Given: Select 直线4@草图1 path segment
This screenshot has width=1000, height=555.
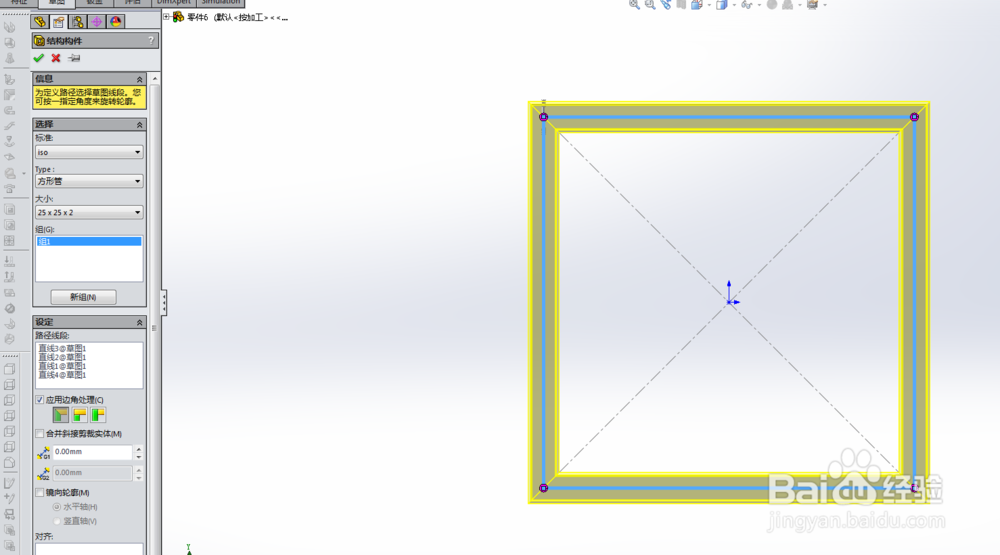Looking at the screenshot, I should (x=62, y=375).
